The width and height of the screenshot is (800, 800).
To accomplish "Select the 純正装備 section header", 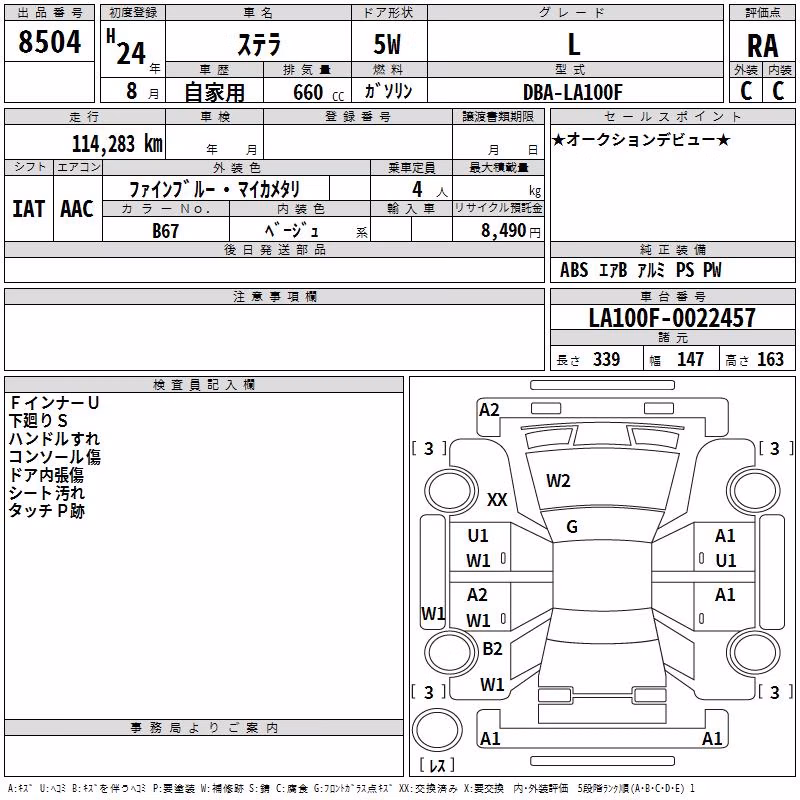I will coord(672,249).
